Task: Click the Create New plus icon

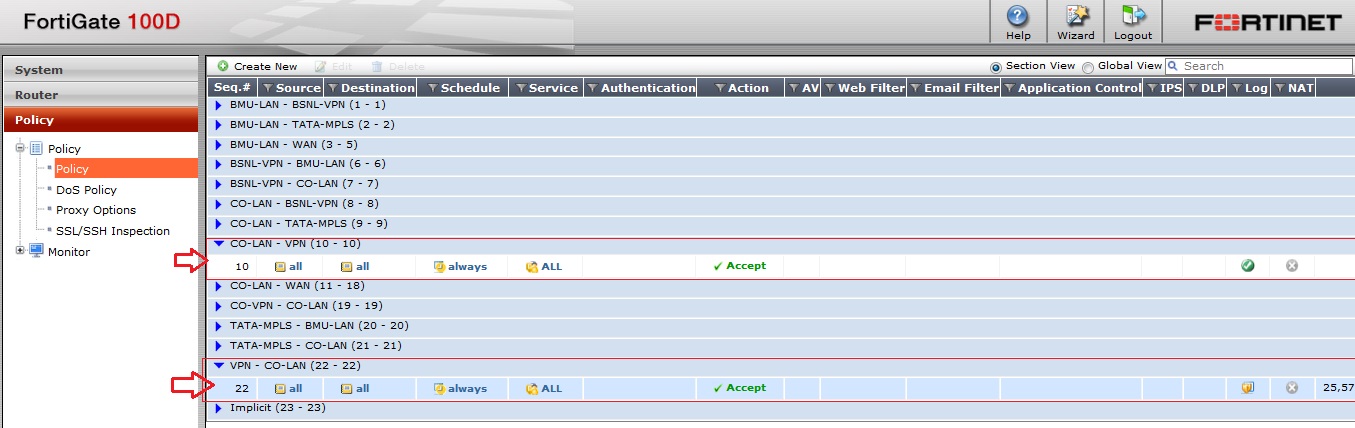Action: coord(223,66)
